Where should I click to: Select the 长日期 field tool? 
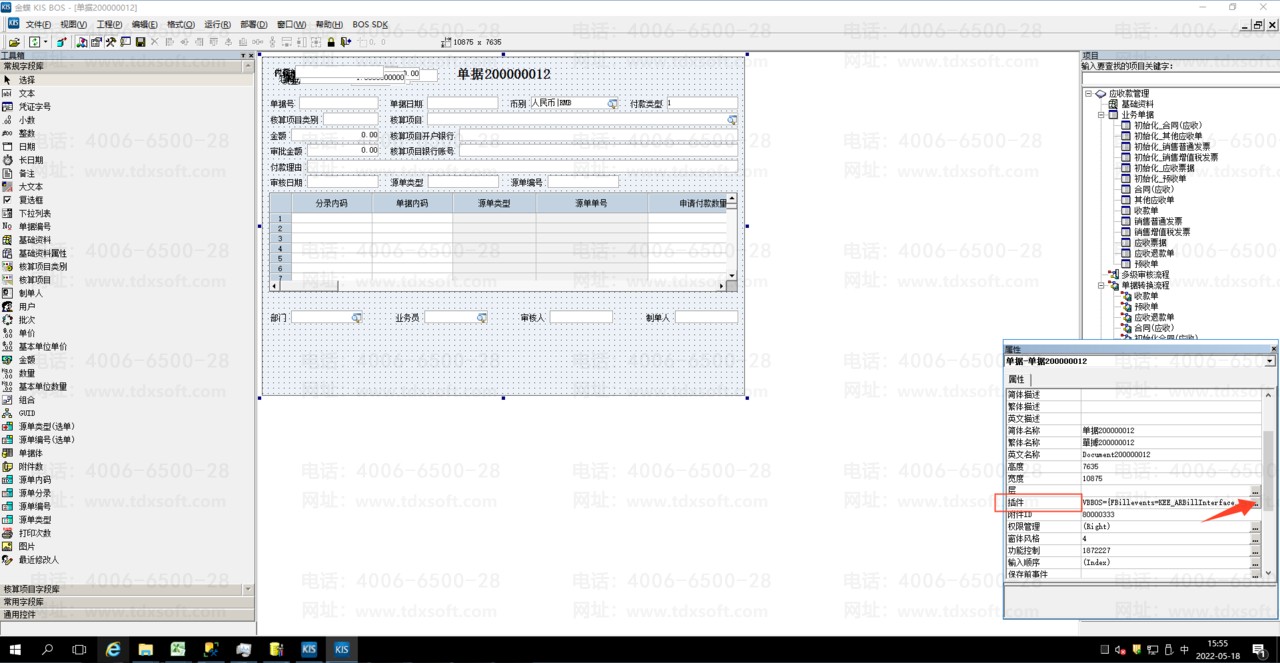coord(31,160)
